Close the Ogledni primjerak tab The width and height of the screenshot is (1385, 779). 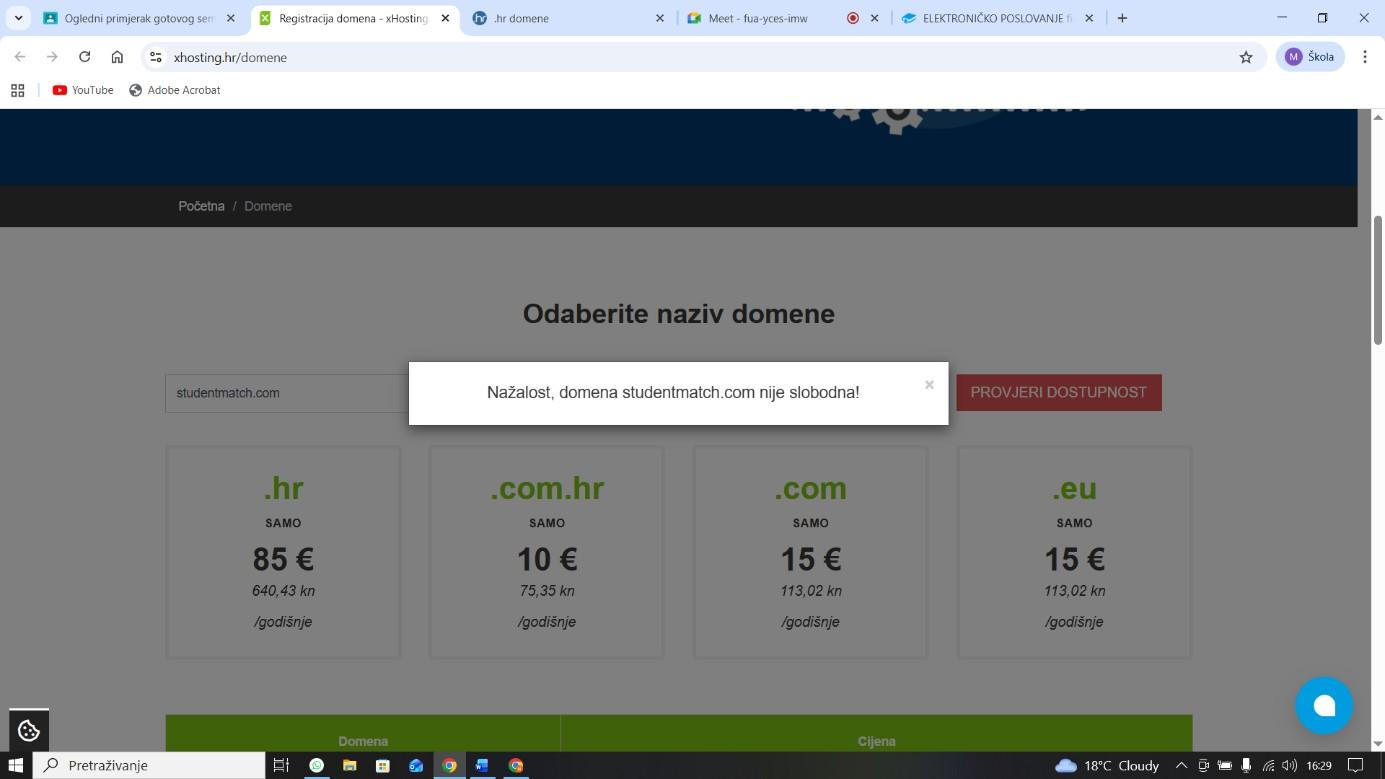coord(231,18)
